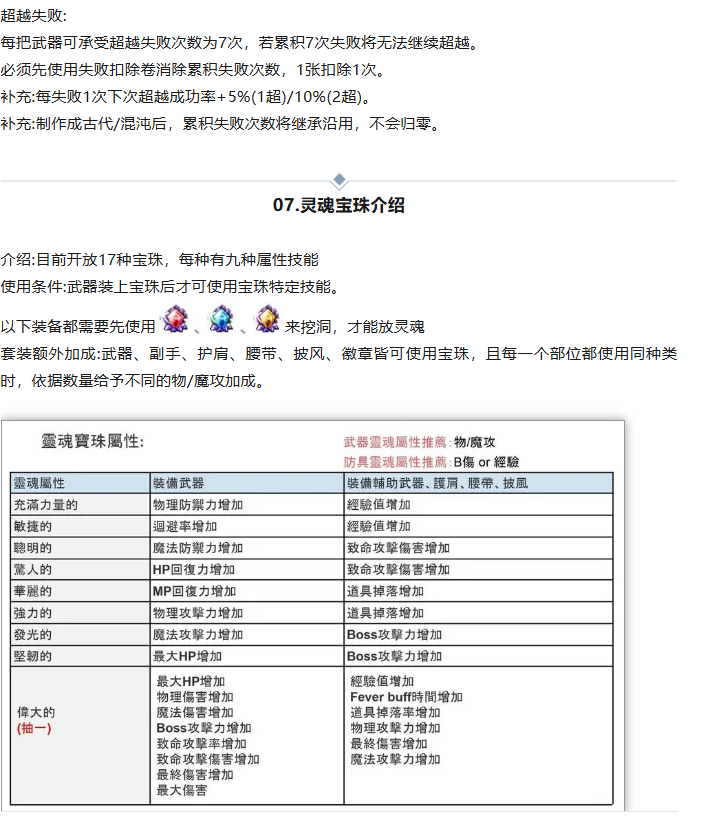Click the line starting "补充:制作成古代/混沌后"

tap(221, 124)
